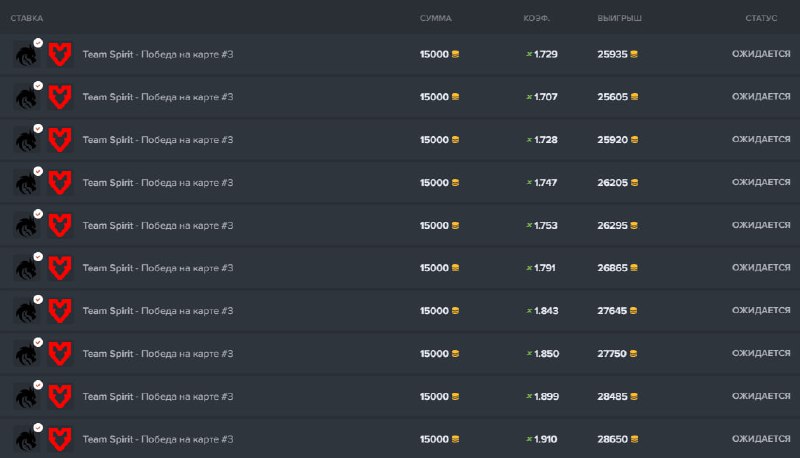Click Team Spirit logo in the 1.910 coefficient row
800x458 pixels.
[x=25, y=440]
